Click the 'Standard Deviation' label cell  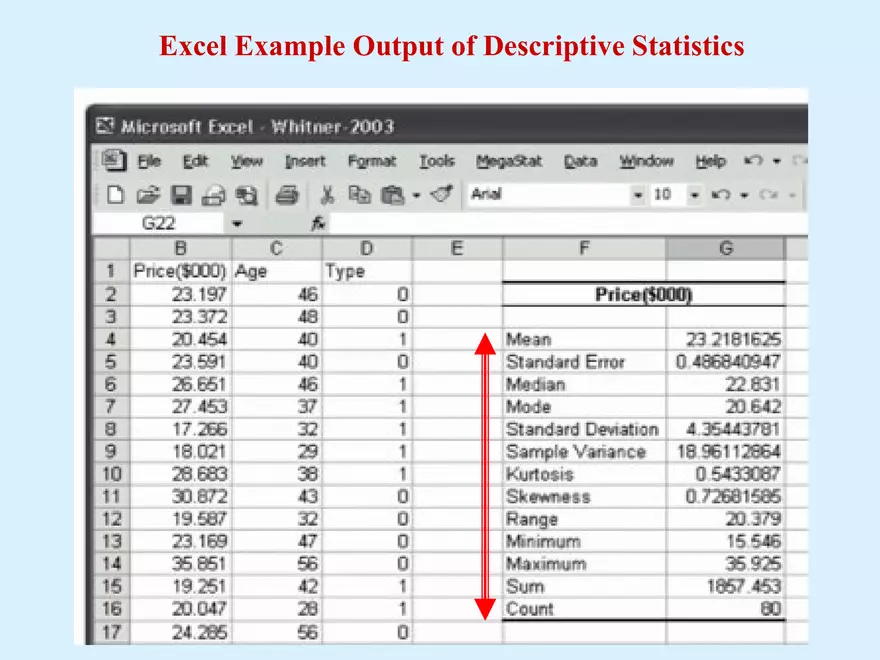[584, 429]
